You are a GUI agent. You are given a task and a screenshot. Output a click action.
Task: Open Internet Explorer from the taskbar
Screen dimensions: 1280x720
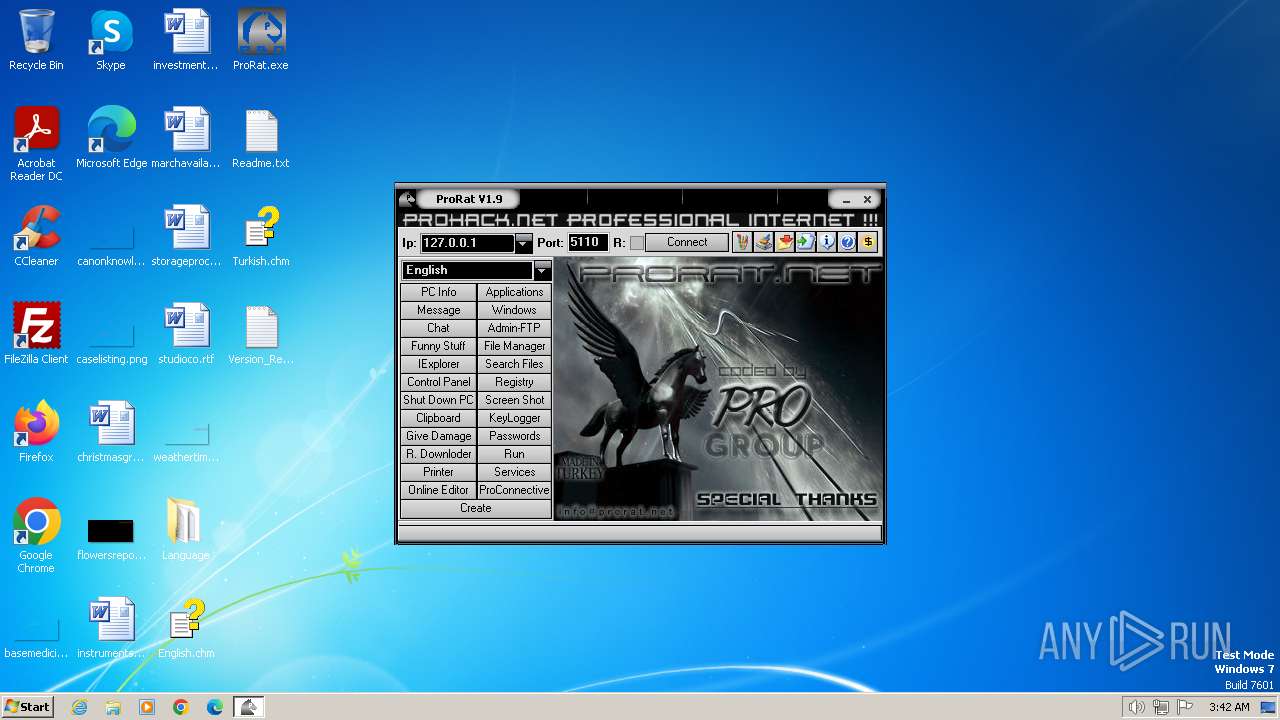pos(79,707)
